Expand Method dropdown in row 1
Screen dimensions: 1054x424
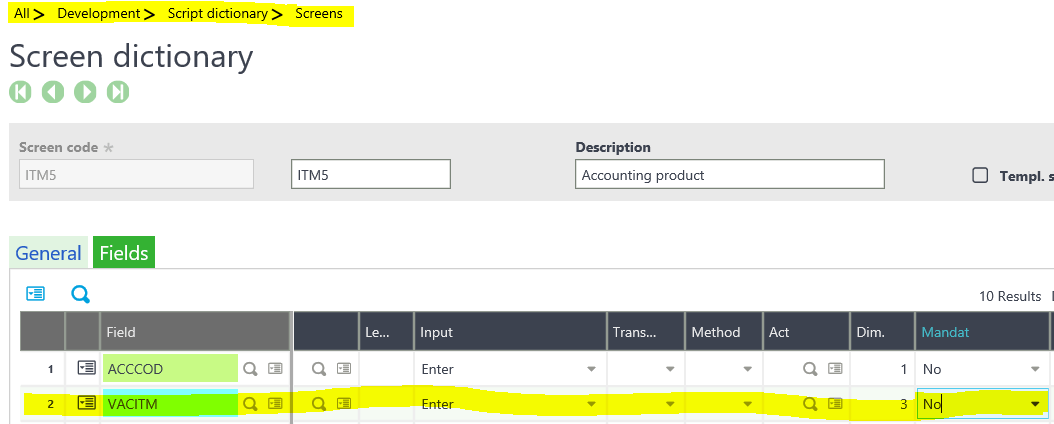(747, 370)
